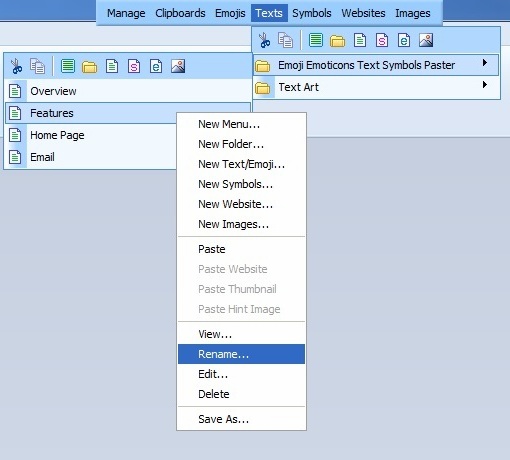Screen dimensions: 510x460
Task: Click New Folder icon in Features toolbar
Action: (x=90, y=67)
